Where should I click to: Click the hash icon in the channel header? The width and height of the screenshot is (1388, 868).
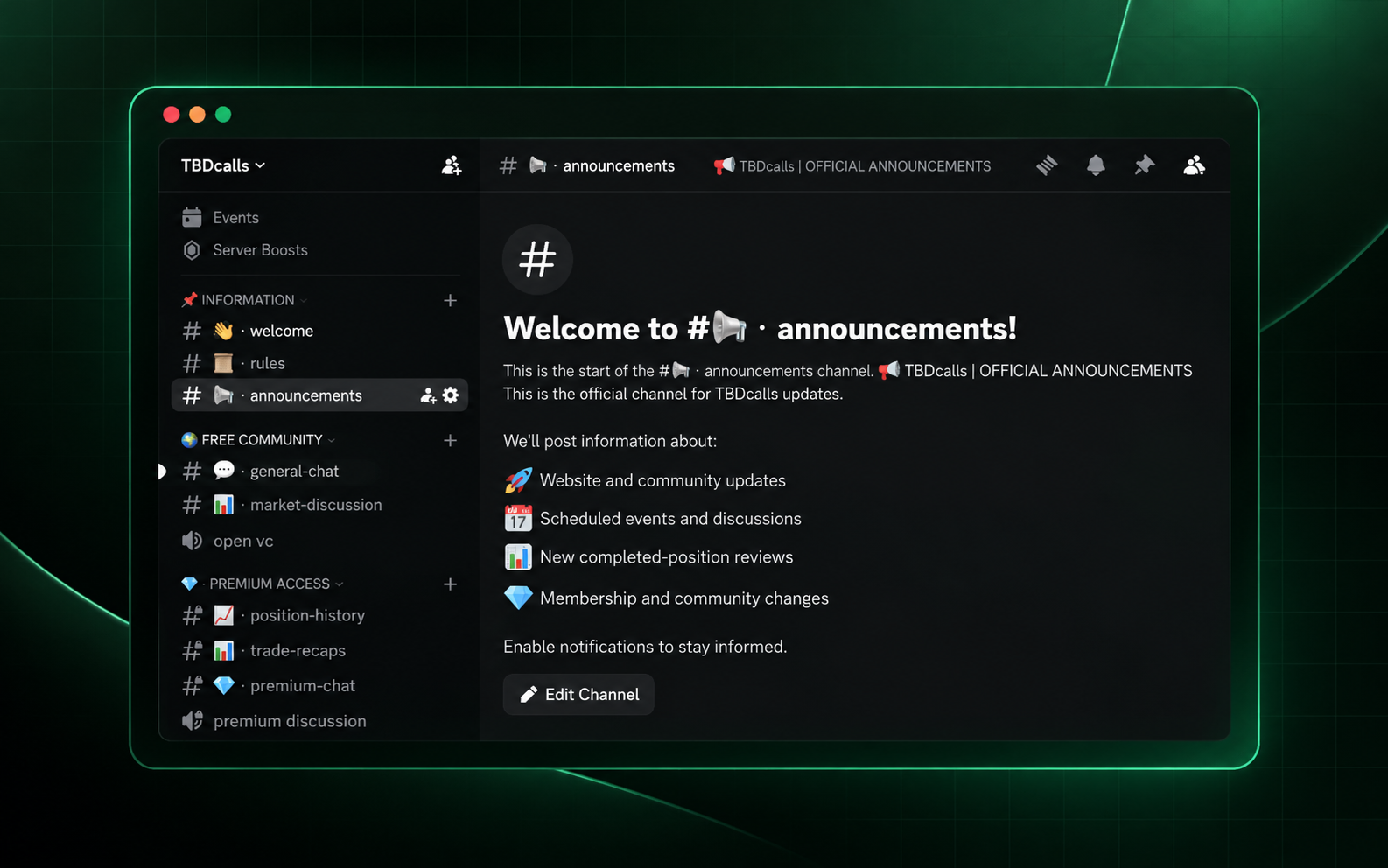tap(508, 165)
